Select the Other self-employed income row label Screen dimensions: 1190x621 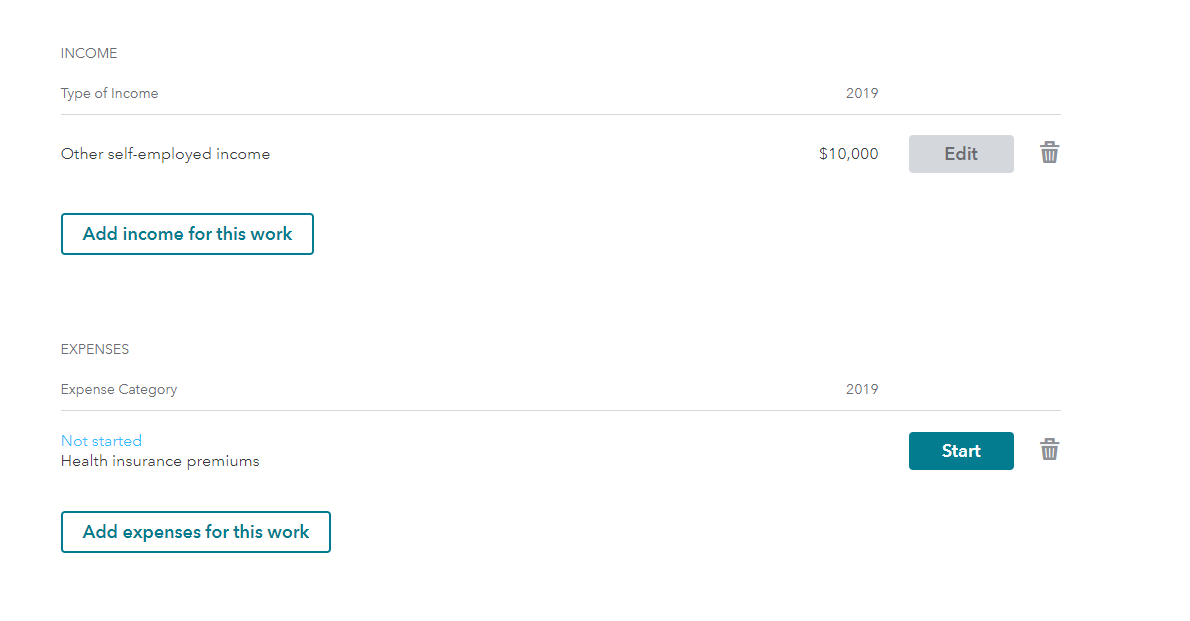165,154
